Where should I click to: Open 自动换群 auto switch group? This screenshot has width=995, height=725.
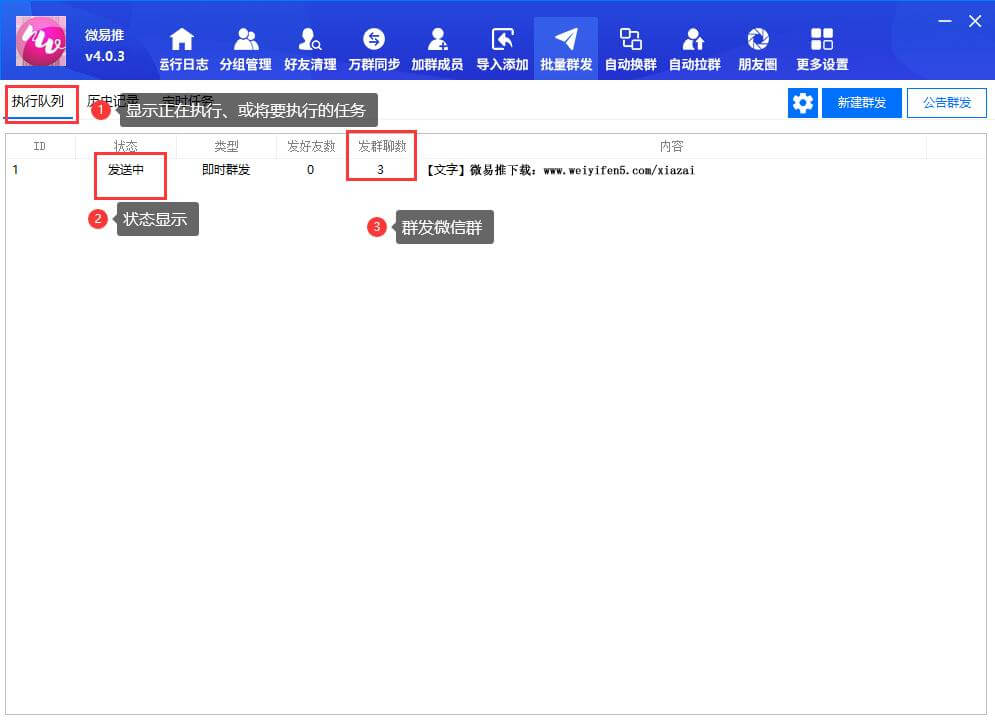tap(630, 49)
